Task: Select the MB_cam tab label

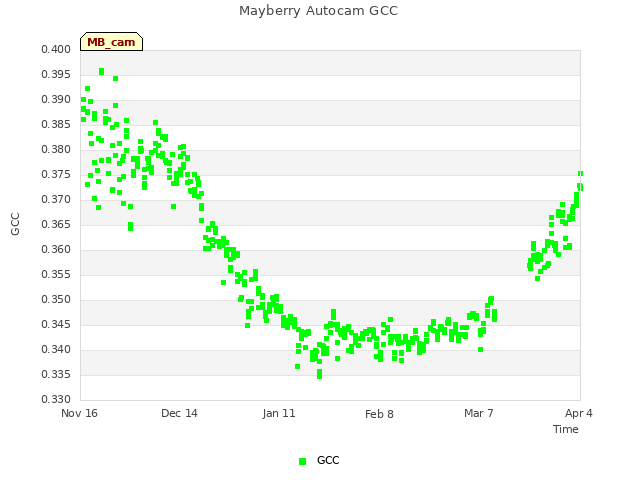Action: click(x=111, y=42)
